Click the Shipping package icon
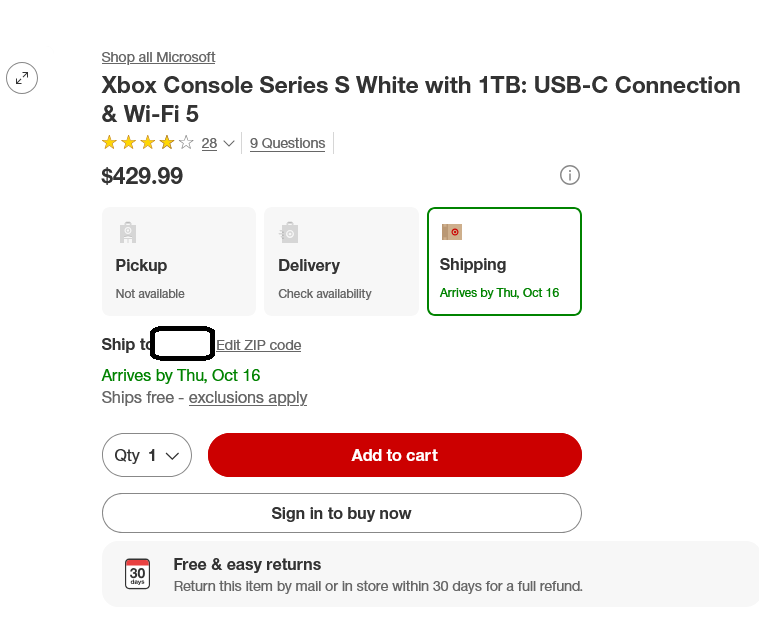Viewport: 759px width, 629px height. 452,232
